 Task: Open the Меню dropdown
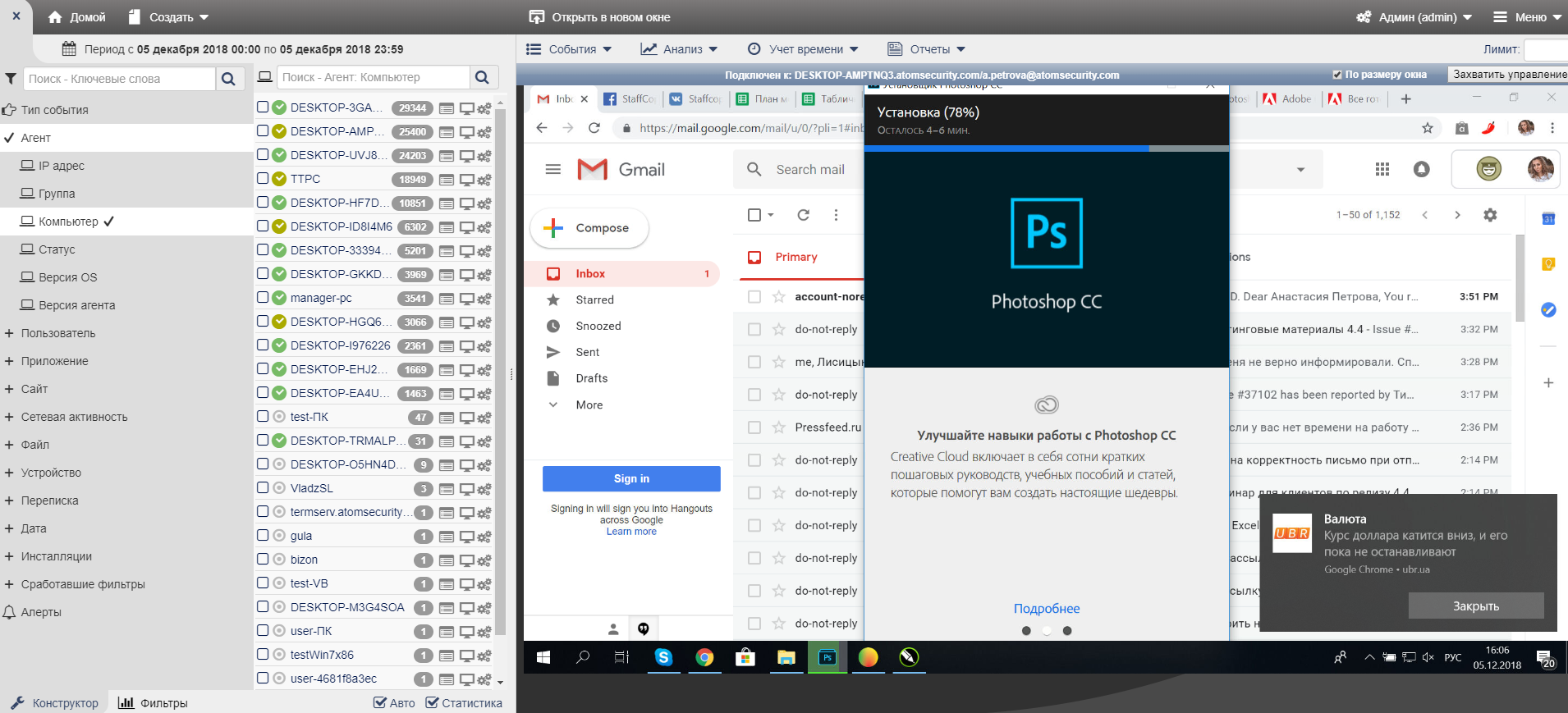click(x=1527, y=17)
